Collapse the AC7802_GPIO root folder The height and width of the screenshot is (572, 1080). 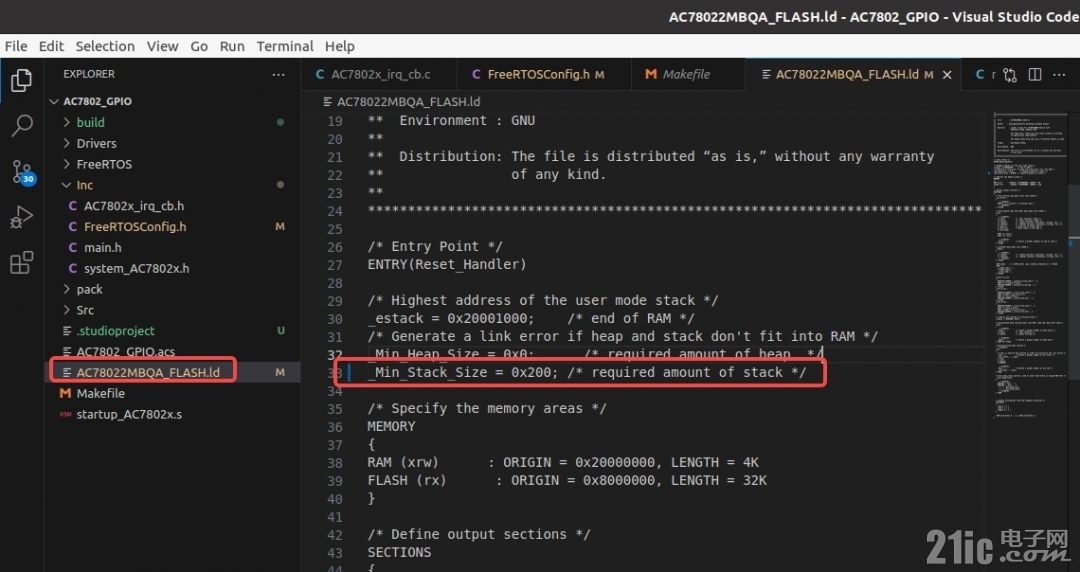click(x=54, y=101)
